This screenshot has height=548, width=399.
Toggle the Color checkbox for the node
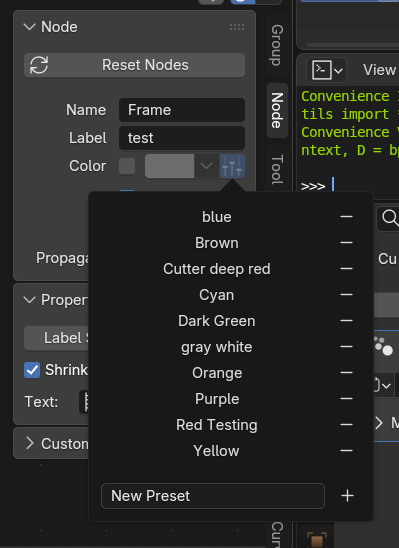click(127, 166)
